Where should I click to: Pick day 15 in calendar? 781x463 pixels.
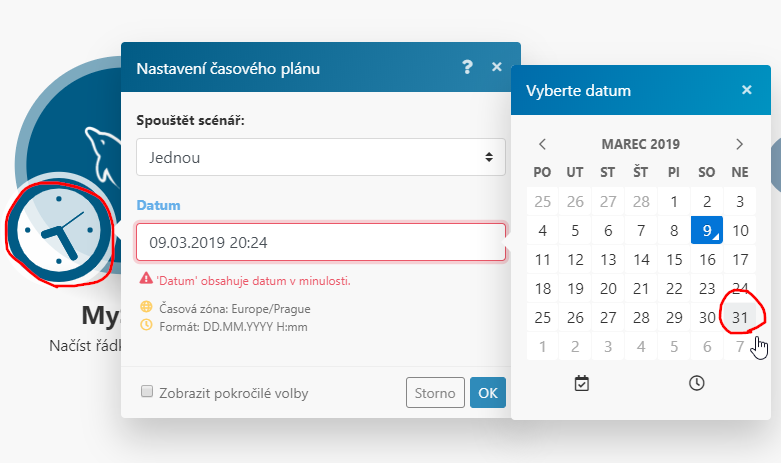(674, 260)
